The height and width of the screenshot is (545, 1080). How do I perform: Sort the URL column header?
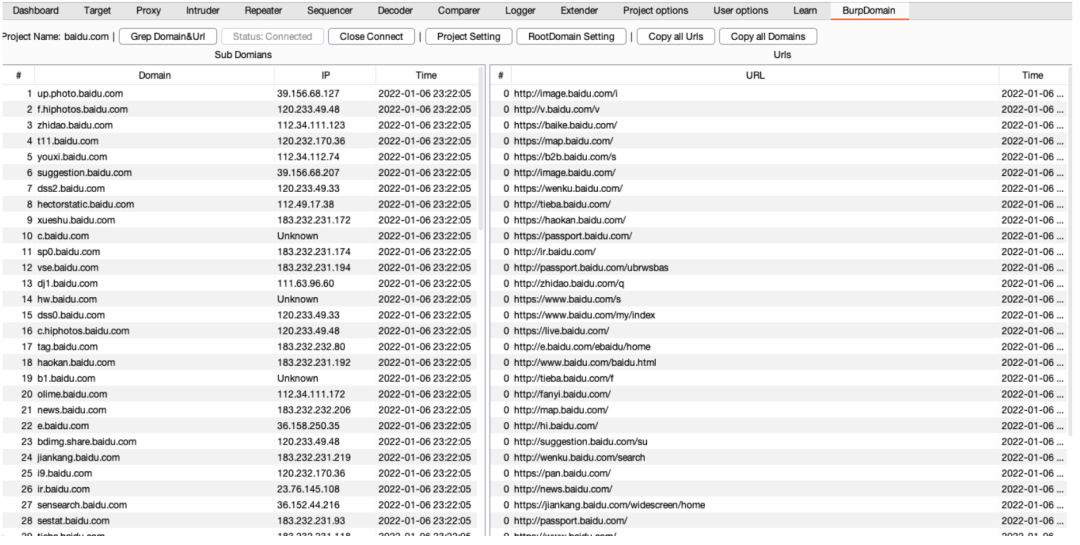point(749,75)
